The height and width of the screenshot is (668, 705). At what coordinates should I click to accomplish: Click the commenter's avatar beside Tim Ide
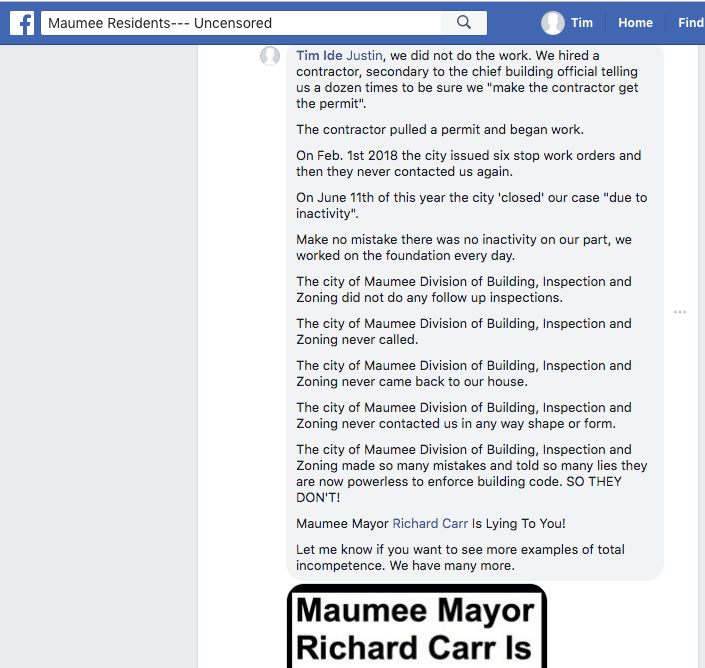[270, 56]
